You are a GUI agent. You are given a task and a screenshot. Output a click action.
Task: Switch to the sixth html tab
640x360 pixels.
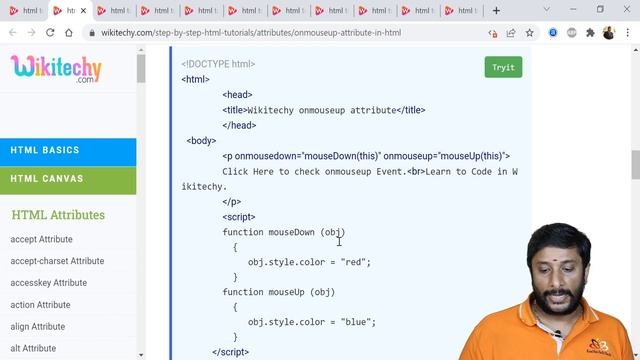[x=245, y=11]
